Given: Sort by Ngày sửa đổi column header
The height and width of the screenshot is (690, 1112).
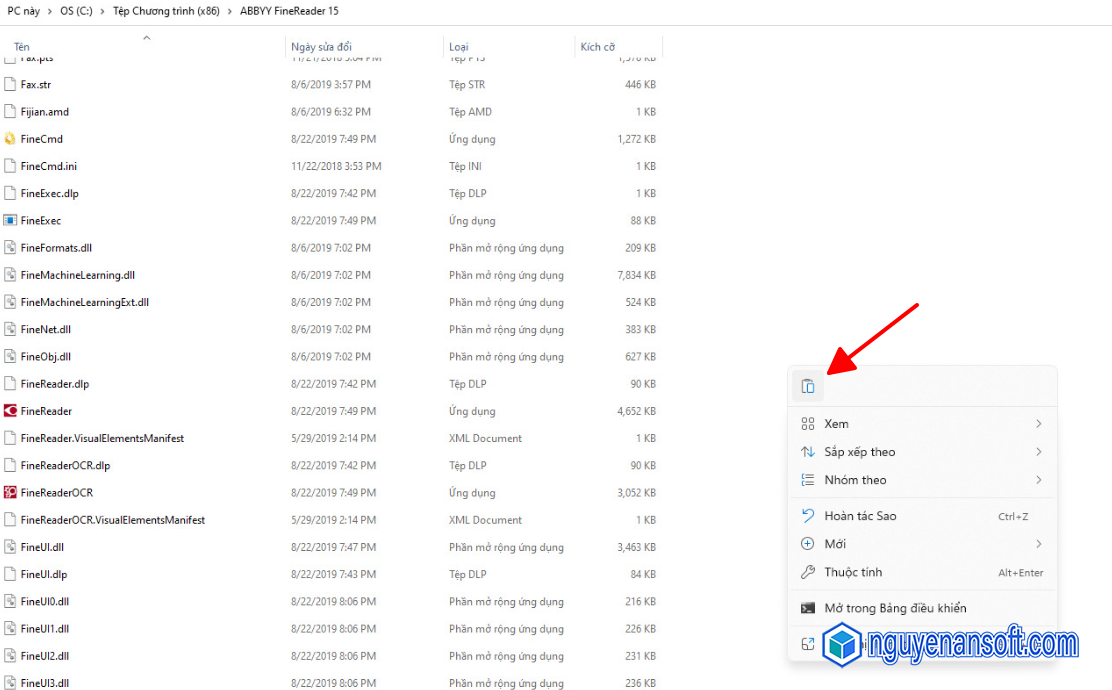Looking at the screenshot, I should (321, 47).
